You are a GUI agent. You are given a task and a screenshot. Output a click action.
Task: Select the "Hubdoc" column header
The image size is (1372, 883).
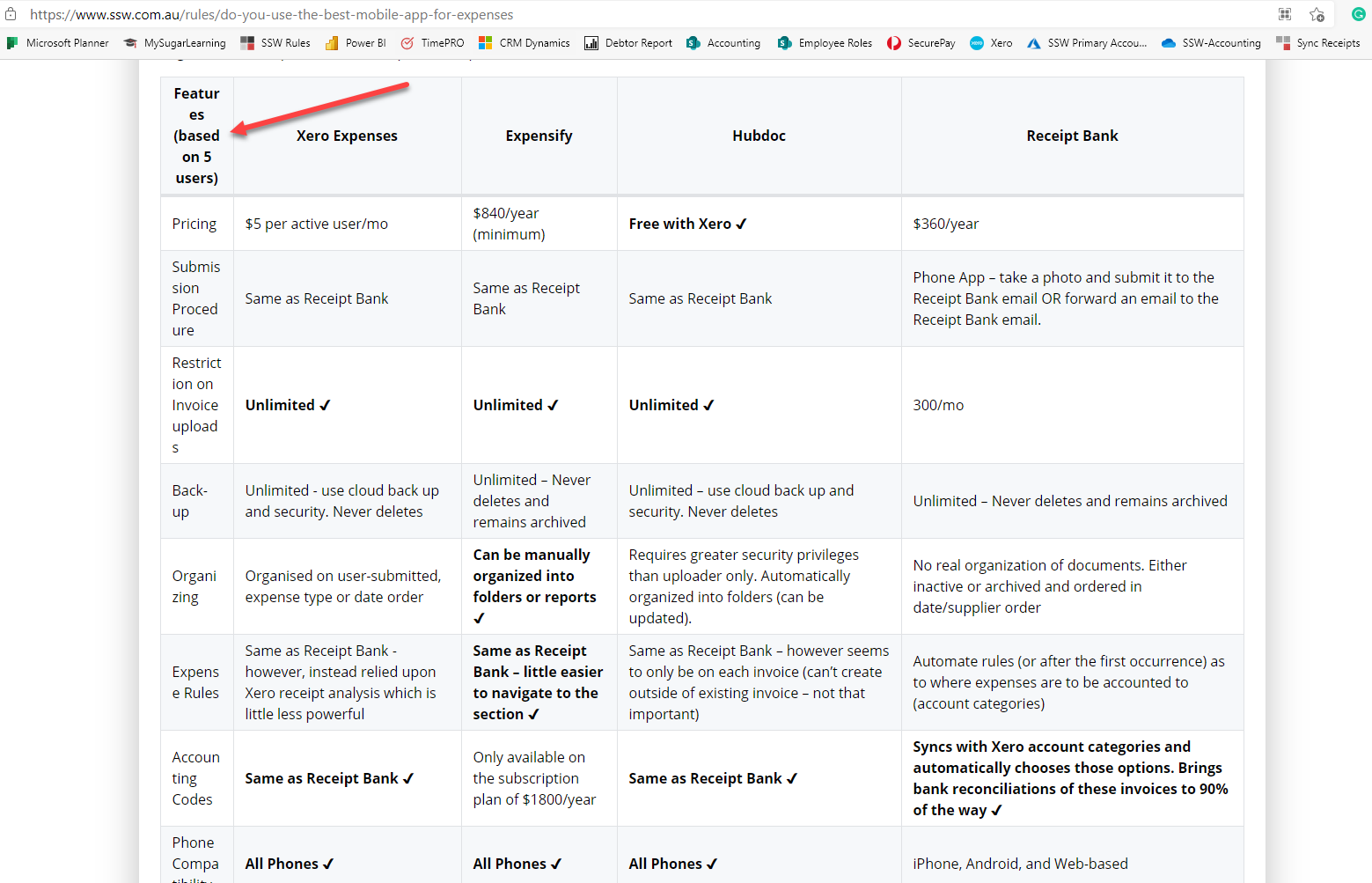click(759, 136)
